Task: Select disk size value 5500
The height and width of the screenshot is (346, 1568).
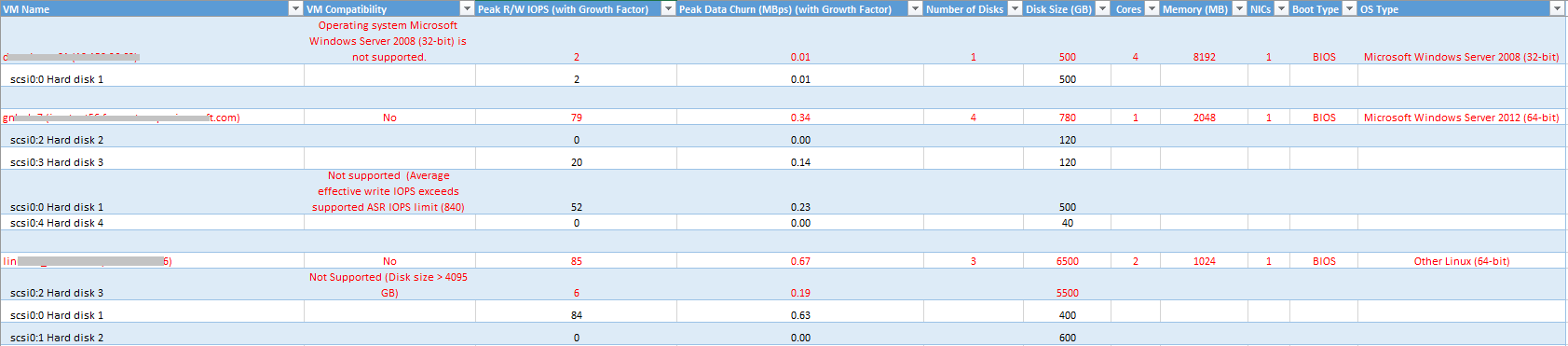Action: click(1067, 293)
